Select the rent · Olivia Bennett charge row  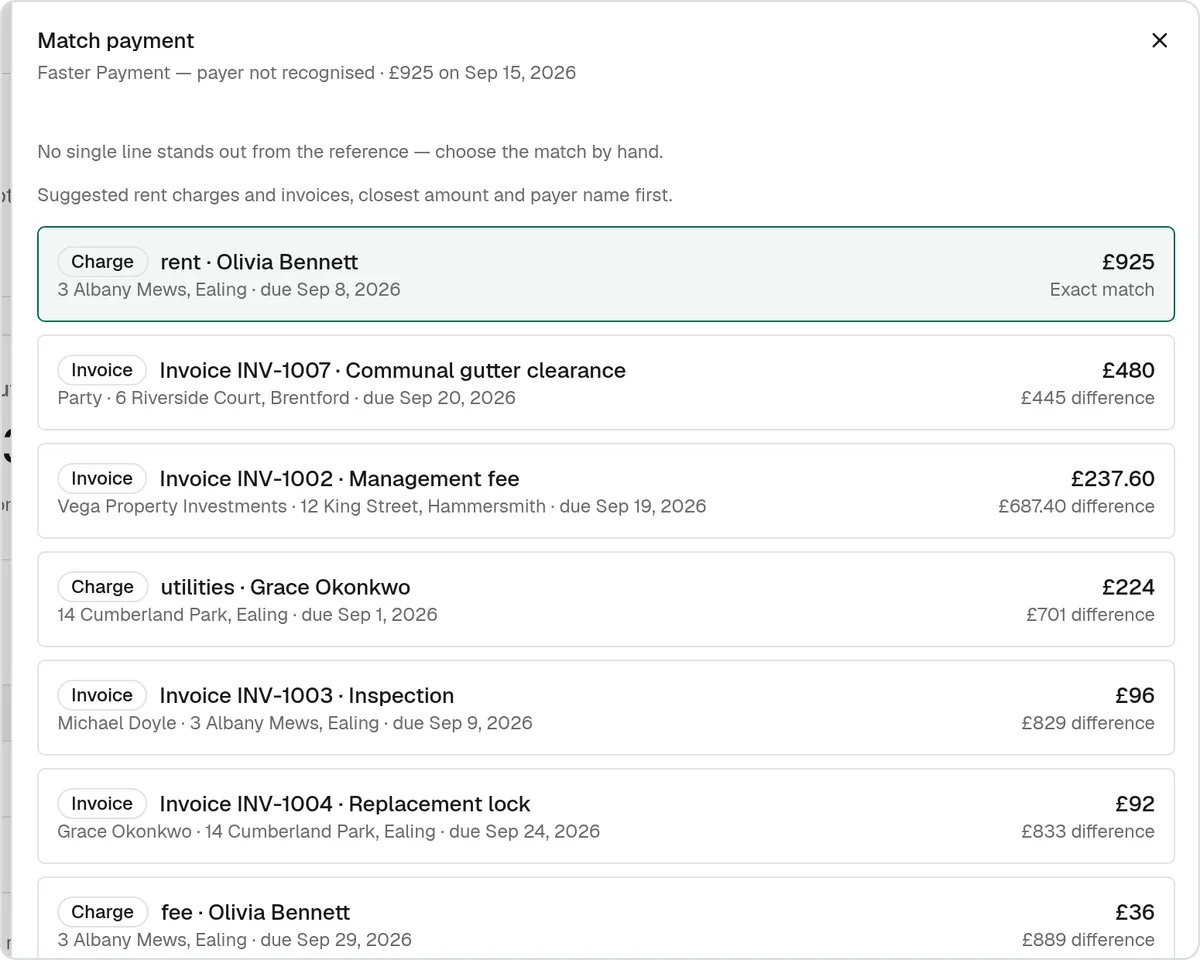(606, 274)
